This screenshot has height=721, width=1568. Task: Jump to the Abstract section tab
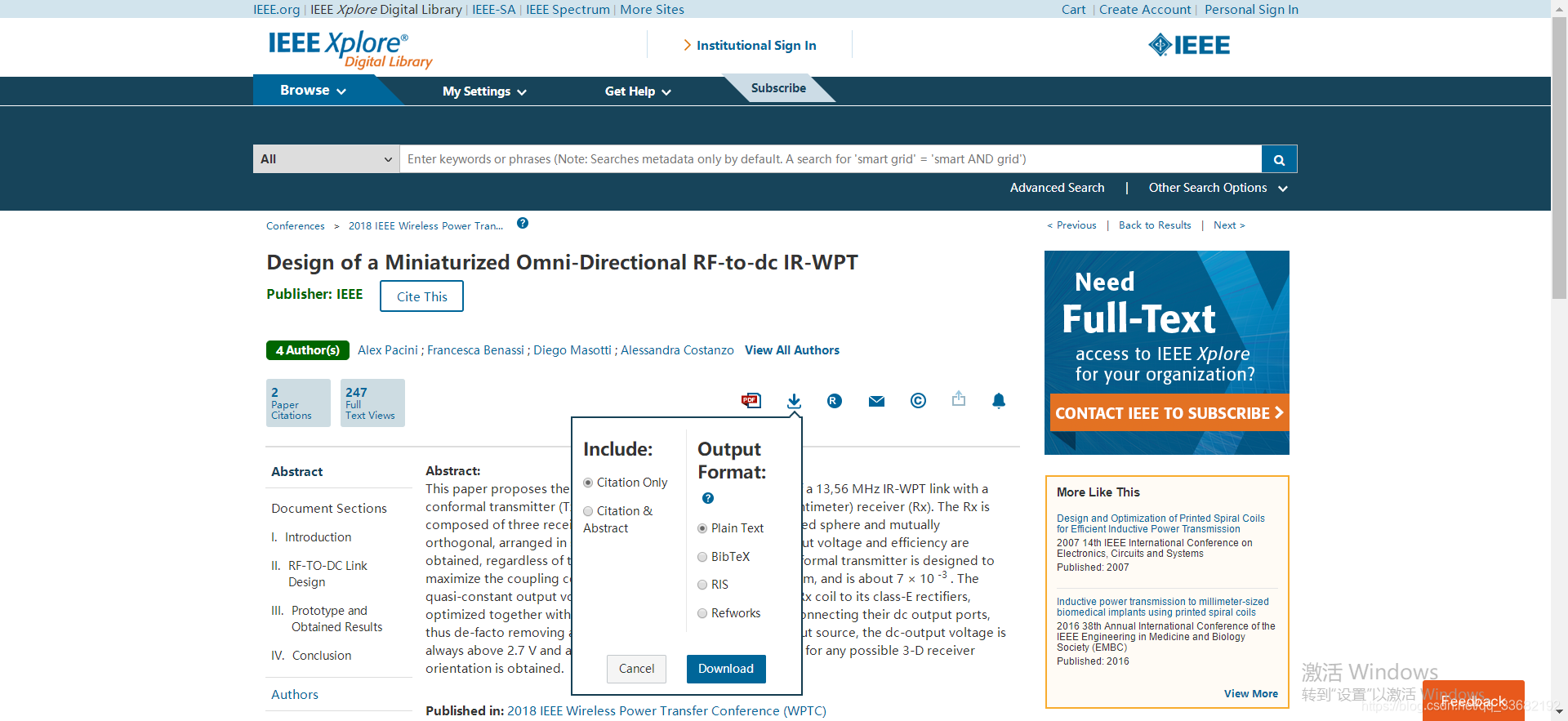pos(297,472)
